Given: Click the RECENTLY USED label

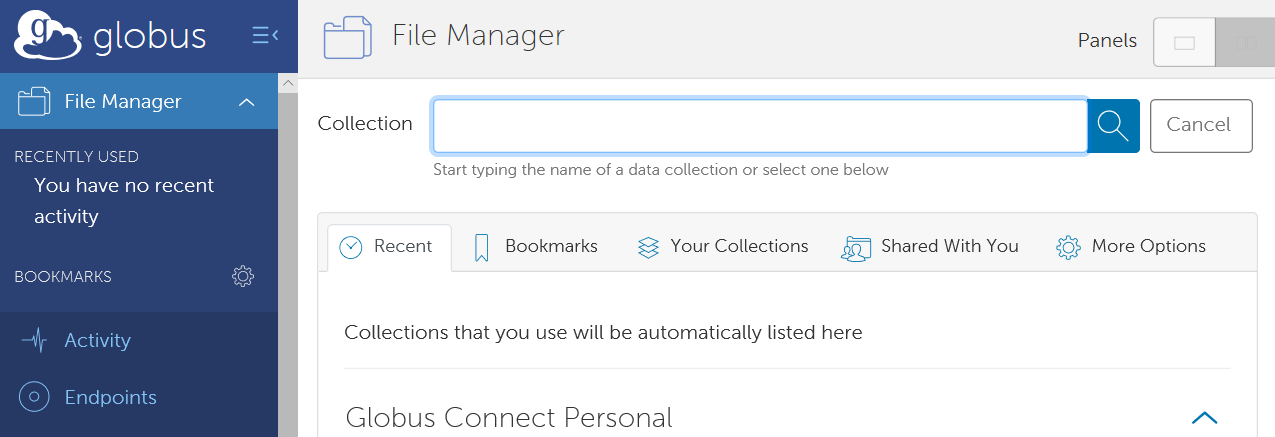Looking at the screenshot, I should [x=76, y=157].
